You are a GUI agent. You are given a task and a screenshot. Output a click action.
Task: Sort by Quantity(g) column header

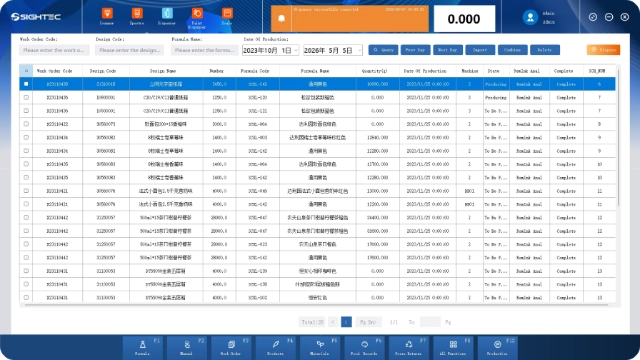tap(378, 71)
